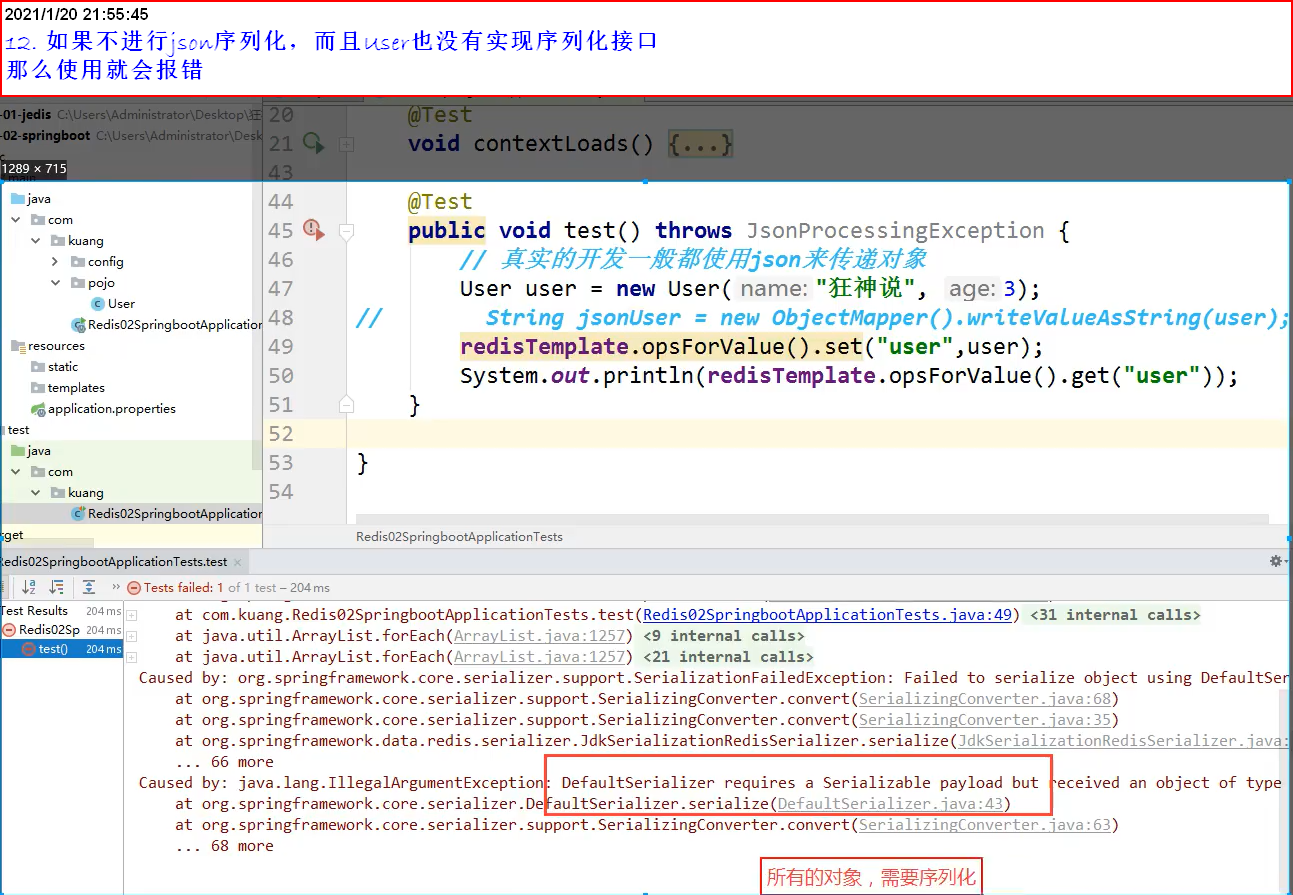Image resolution: width=1293 pixels, height=895 pixels.
Task: Expand folded contextLoads method at line 21
Action: tap(346, 144)
